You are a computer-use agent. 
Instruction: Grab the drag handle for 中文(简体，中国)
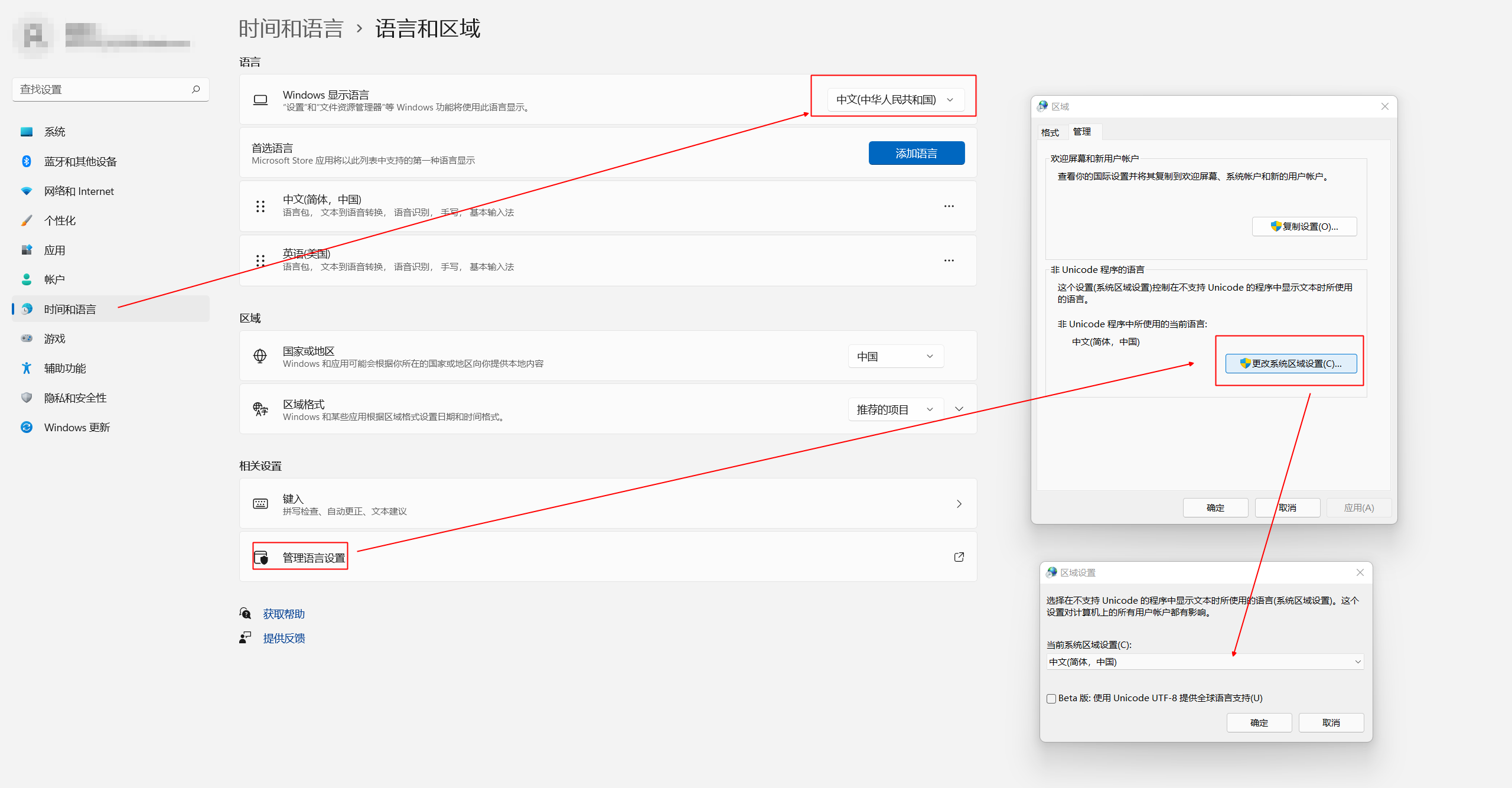click(260, 206)
